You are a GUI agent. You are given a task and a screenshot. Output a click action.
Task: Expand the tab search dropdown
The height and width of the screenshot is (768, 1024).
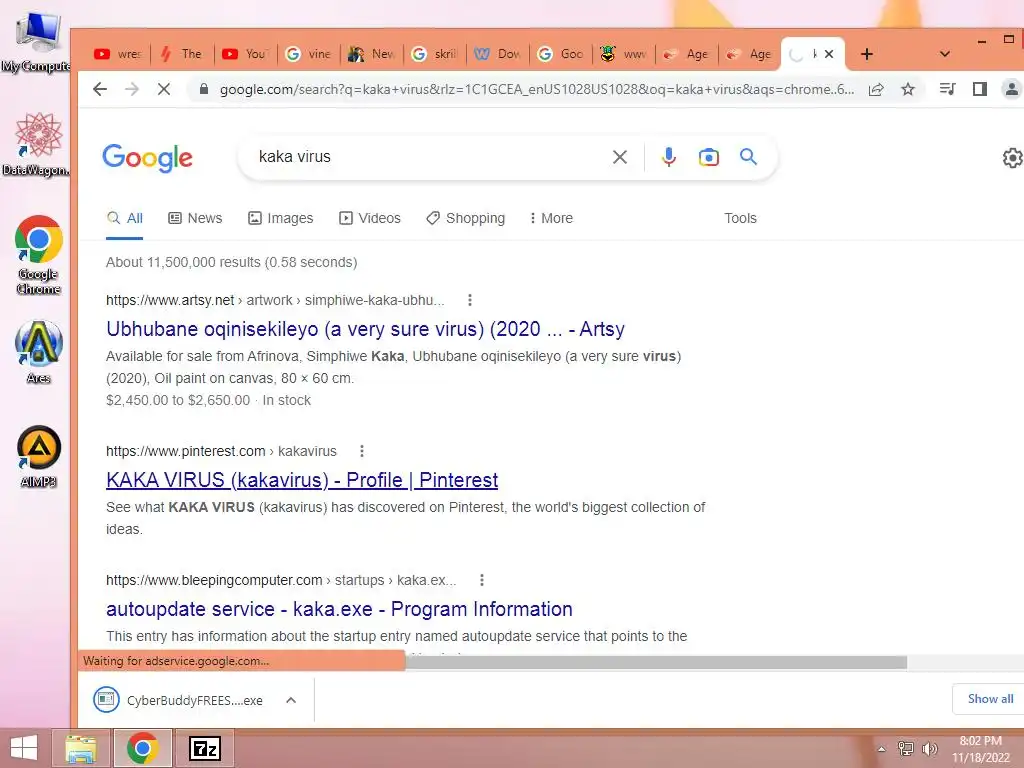pyautogui.click(x=944, y=54)
